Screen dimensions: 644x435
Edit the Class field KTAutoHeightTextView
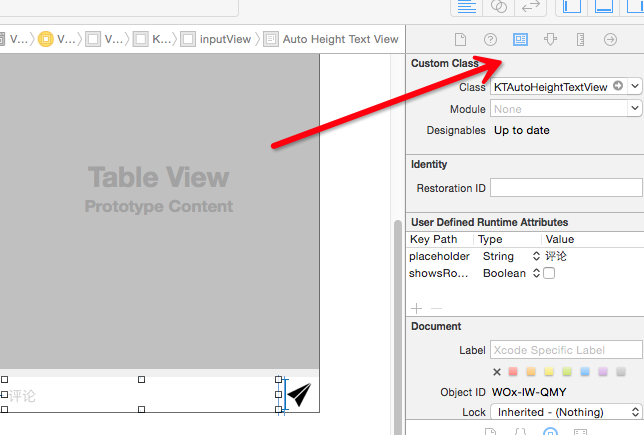coord(551,87)
